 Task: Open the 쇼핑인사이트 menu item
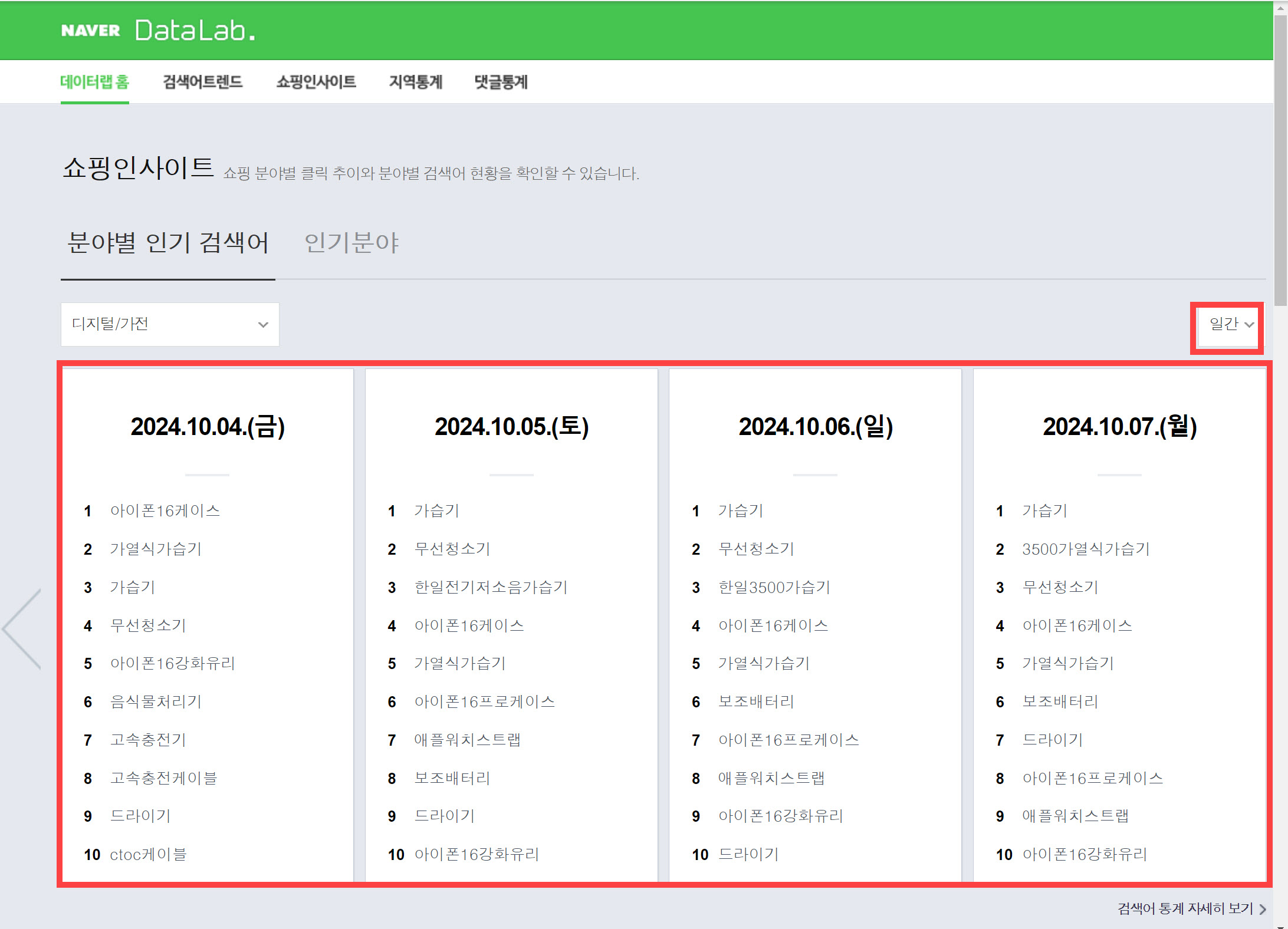coord(316,82)
